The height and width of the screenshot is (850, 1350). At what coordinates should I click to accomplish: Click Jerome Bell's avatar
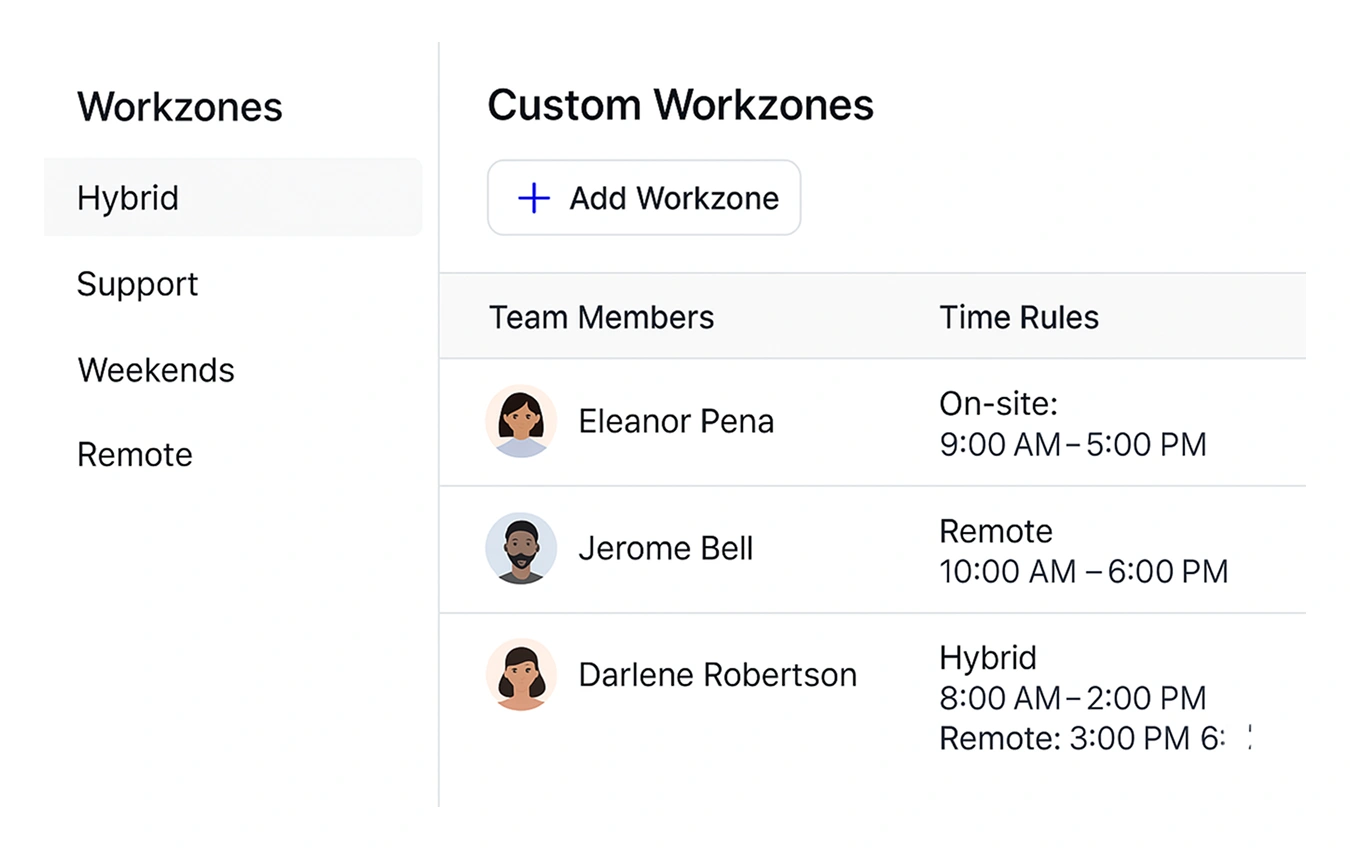(x=521, y=548)
